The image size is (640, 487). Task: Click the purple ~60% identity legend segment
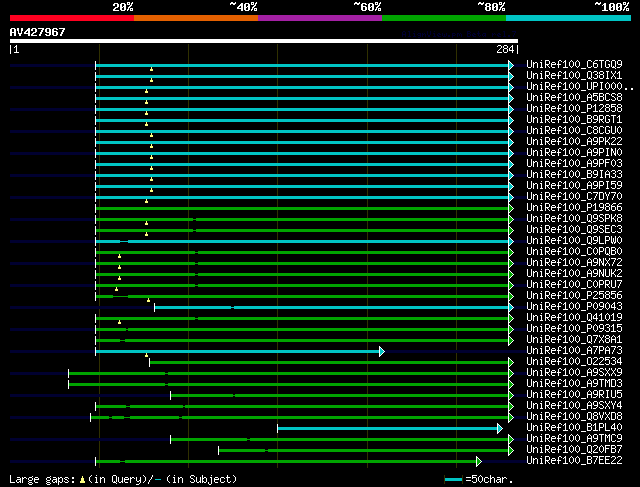tap(319, 18)
